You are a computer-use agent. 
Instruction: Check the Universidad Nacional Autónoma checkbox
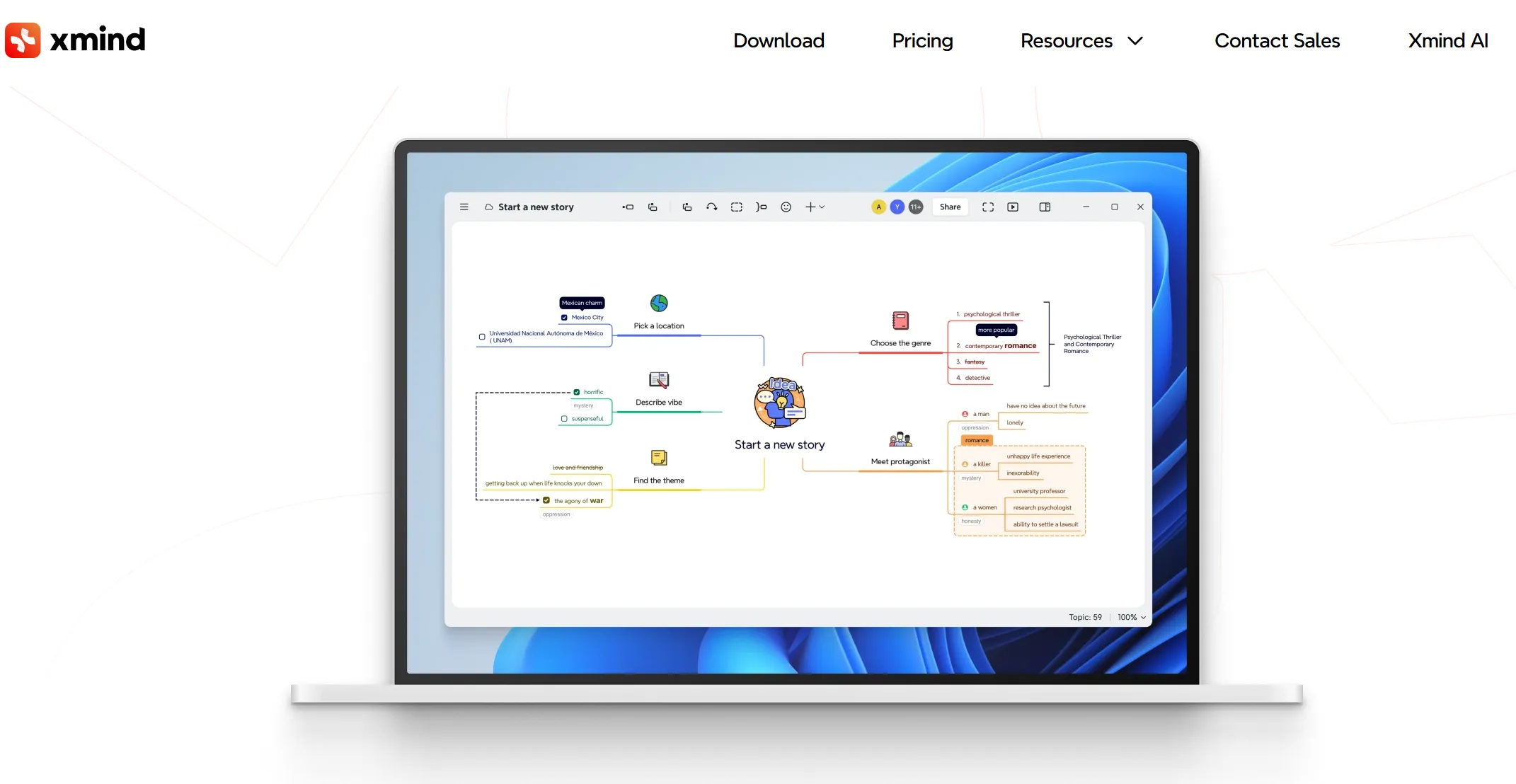tap(482, 337)
